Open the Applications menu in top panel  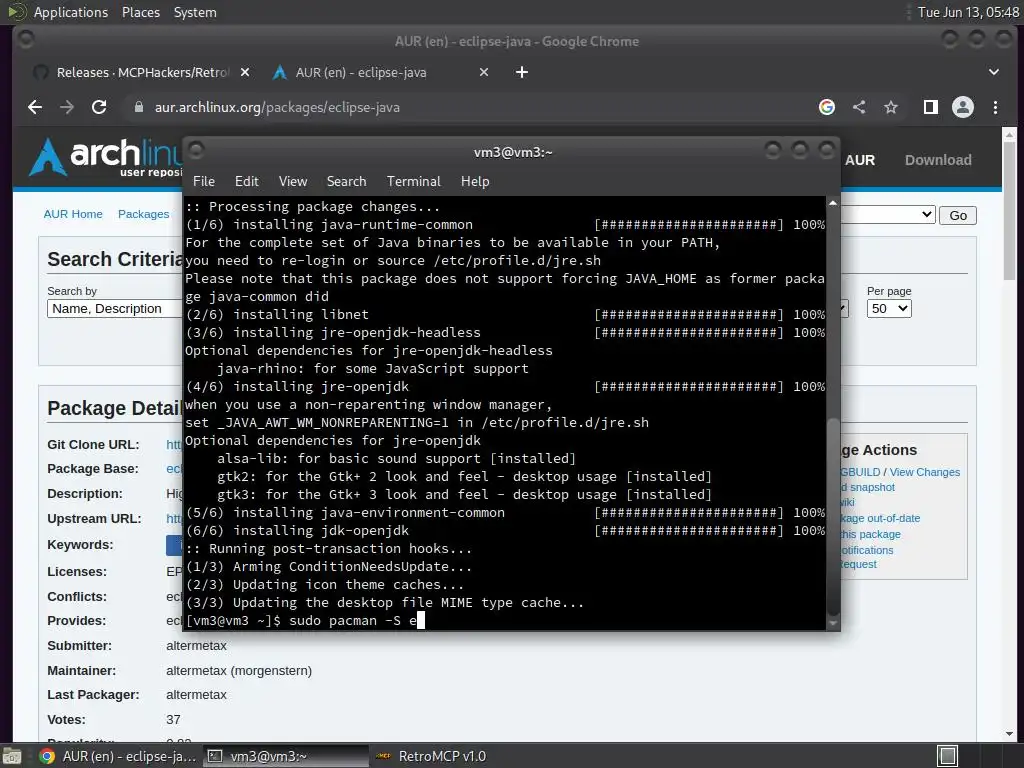click(71, 12)
